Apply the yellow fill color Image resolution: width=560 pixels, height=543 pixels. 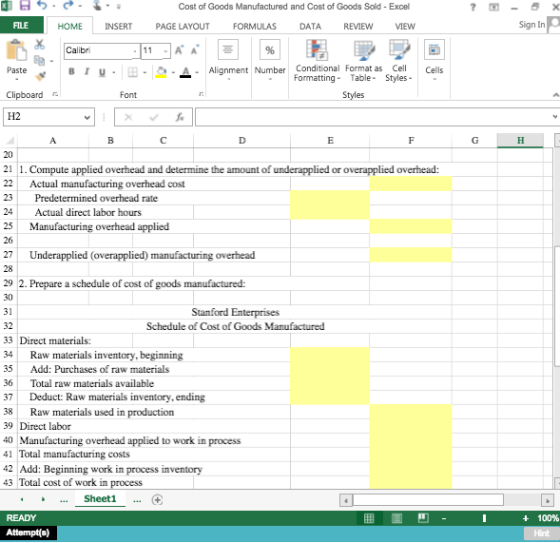tap(161, 72)
